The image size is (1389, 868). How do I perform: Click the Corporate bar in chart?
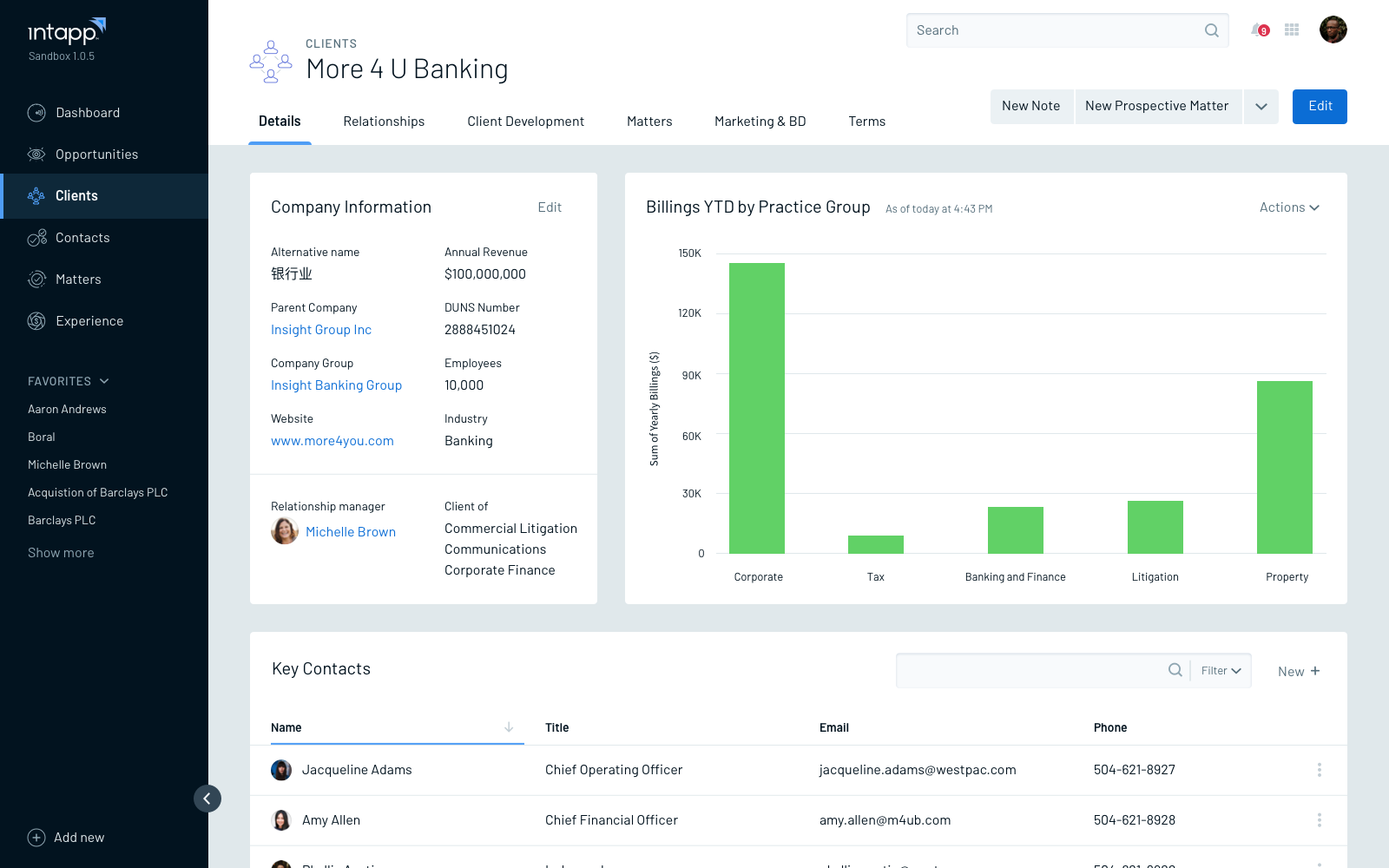757,408
